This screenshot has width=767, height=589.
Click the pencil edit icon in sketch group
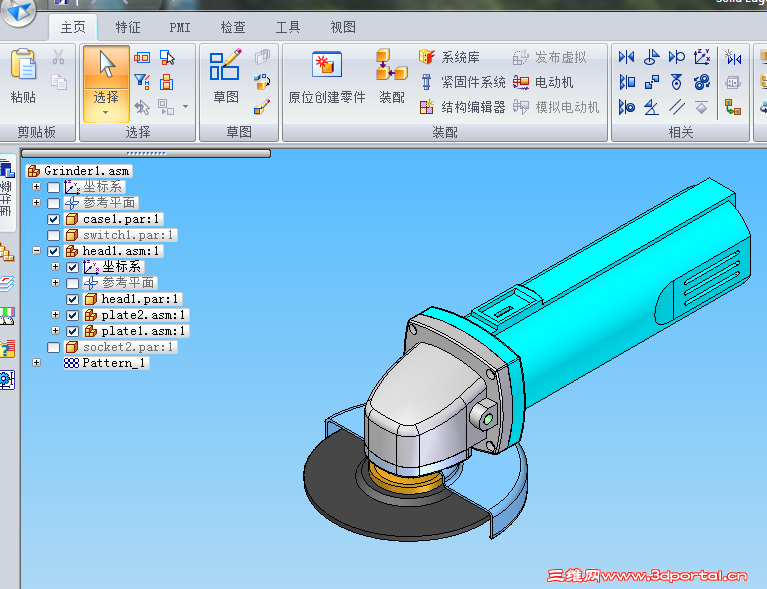coord(262,107)
